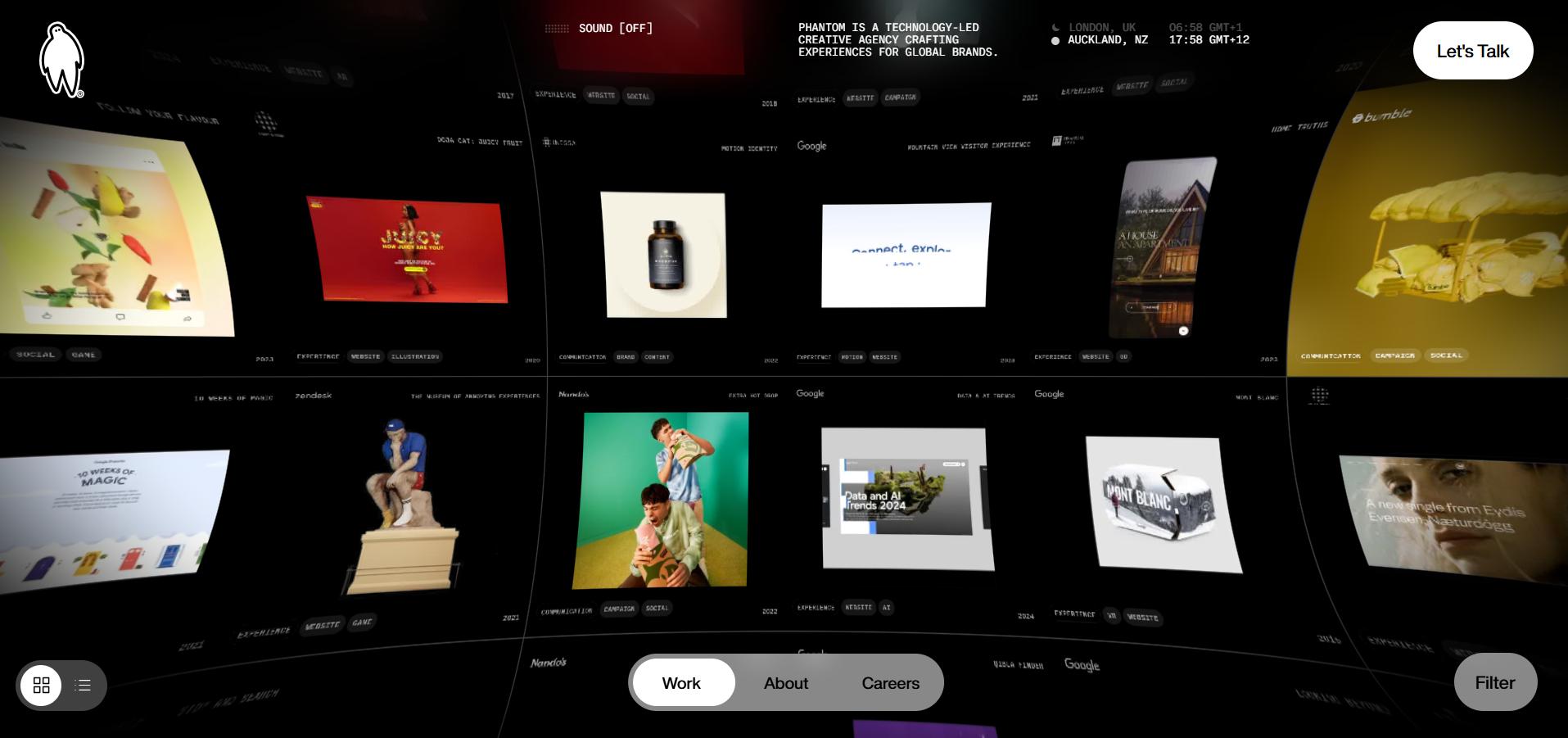This screenshot has width=1568, height=738.
Task: Click the zendesk logo above the statue
Action: [314, 396]
